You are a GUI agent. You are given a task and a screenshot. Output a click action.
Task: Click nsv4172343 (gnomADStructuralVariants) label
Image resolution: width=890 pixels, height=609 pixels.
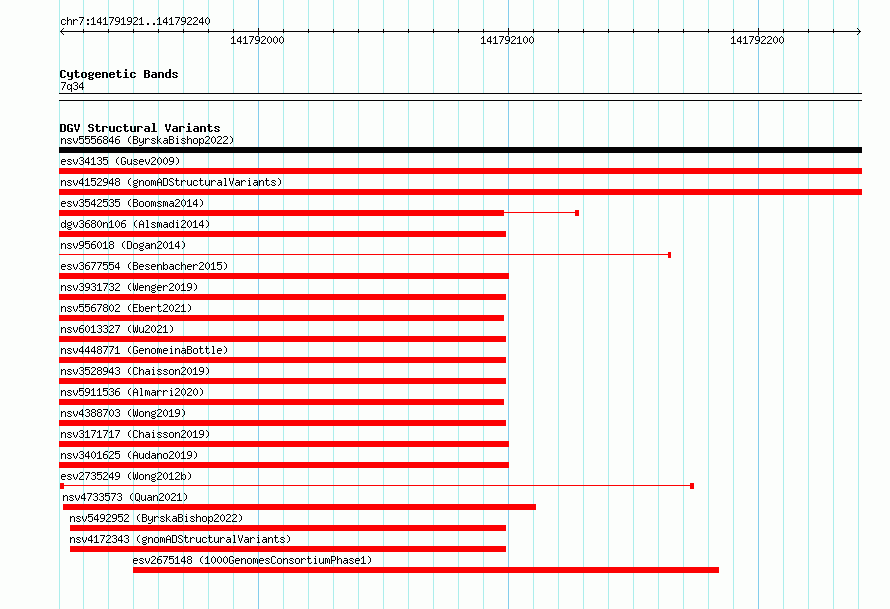tap(180, 539)
